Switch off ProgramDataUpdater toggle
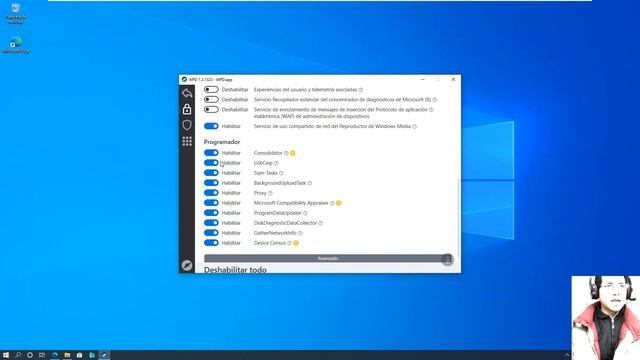 (211, 213)
